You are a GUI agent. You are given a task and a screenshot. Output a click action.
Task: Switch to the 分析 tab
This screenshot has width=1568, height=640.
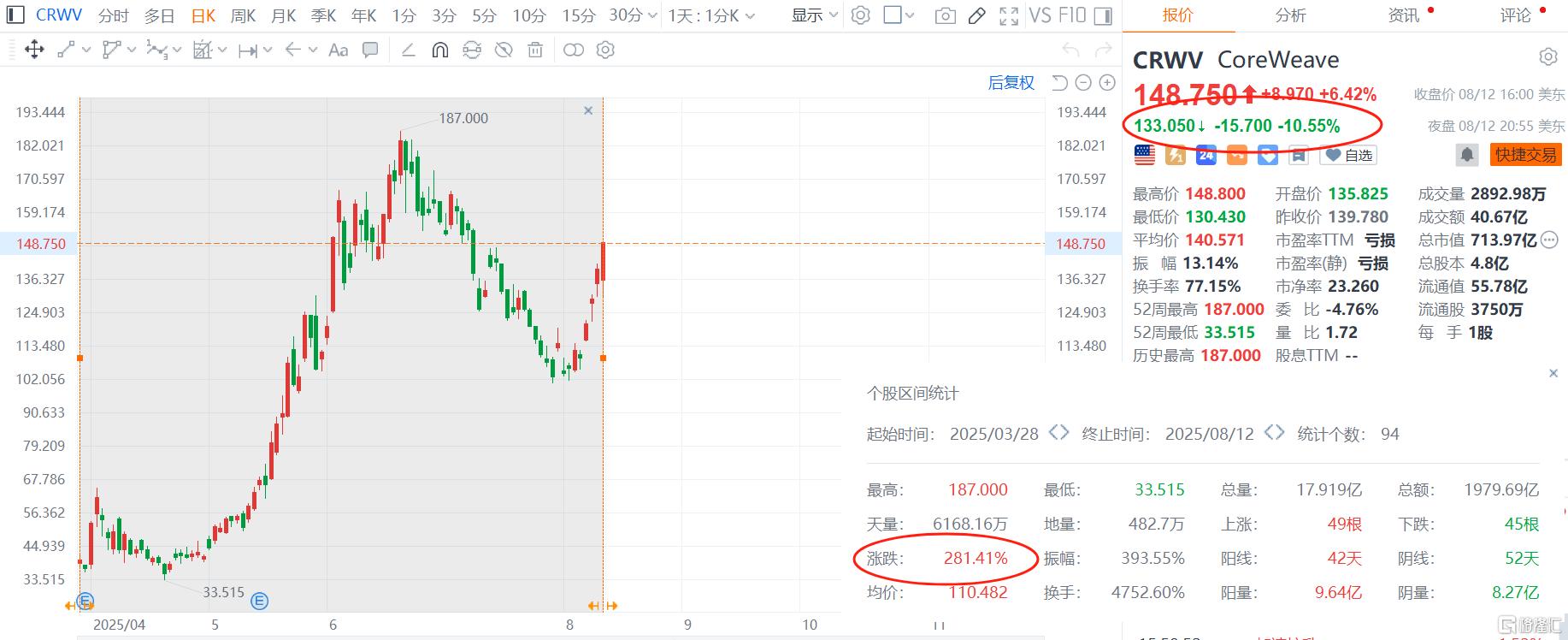1290,15
